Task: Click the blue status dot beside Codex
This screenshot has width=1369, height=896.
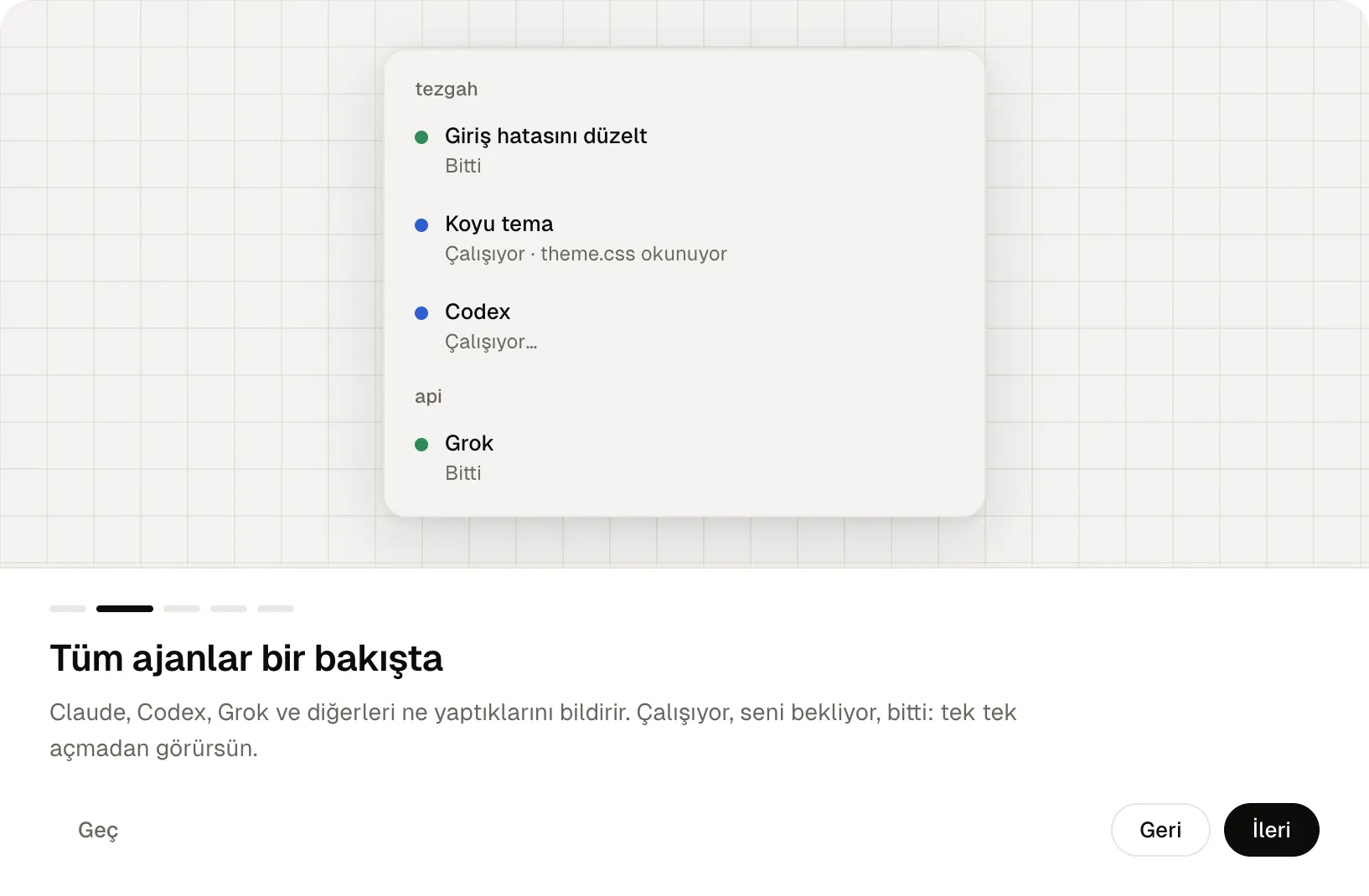Action: pos(421,313)
